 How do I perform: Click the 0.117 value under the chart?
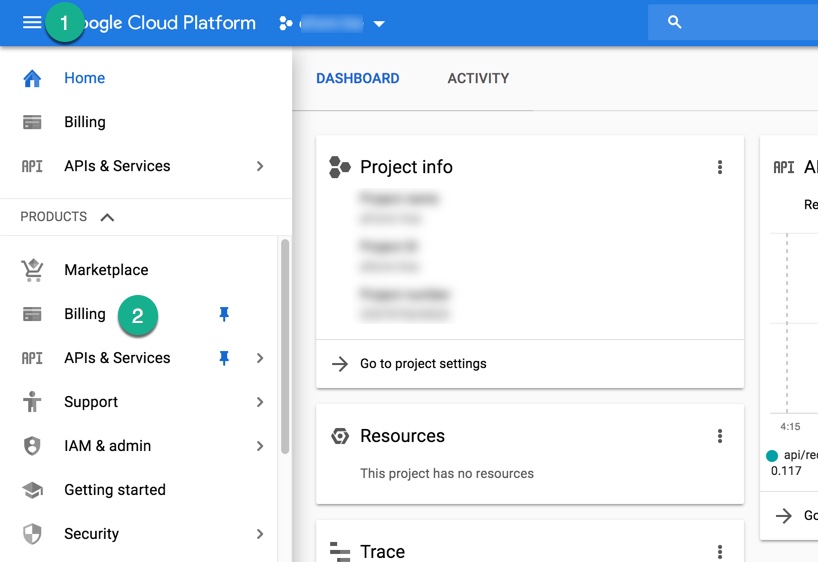coord(786,471)
